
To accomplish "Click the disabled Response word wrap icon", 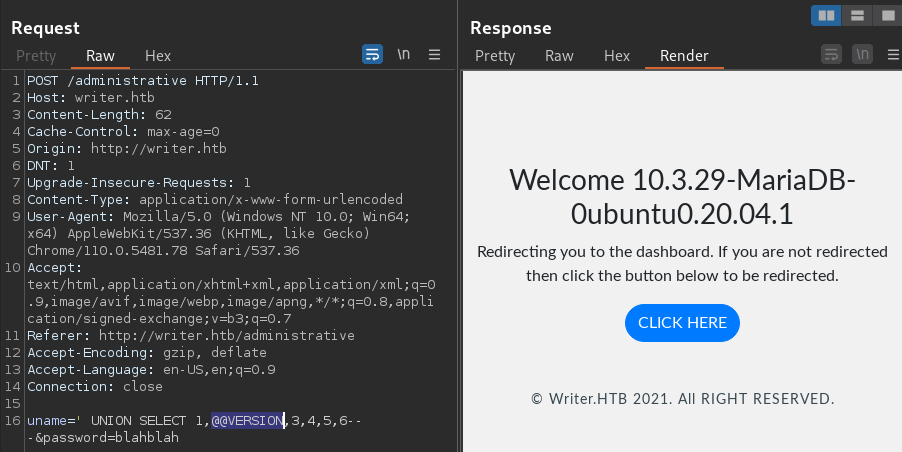I will (x=831, y=55).
